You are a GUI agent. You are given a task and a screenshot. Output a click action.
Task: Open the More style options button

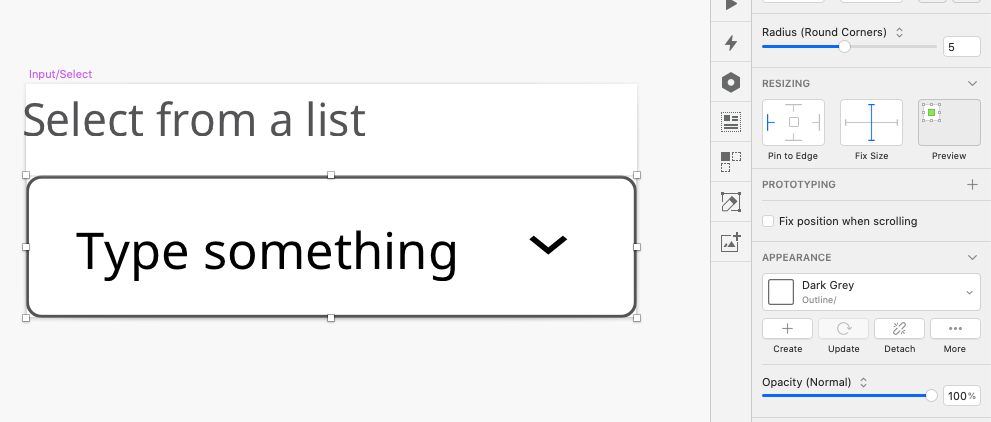coord(954,329)
